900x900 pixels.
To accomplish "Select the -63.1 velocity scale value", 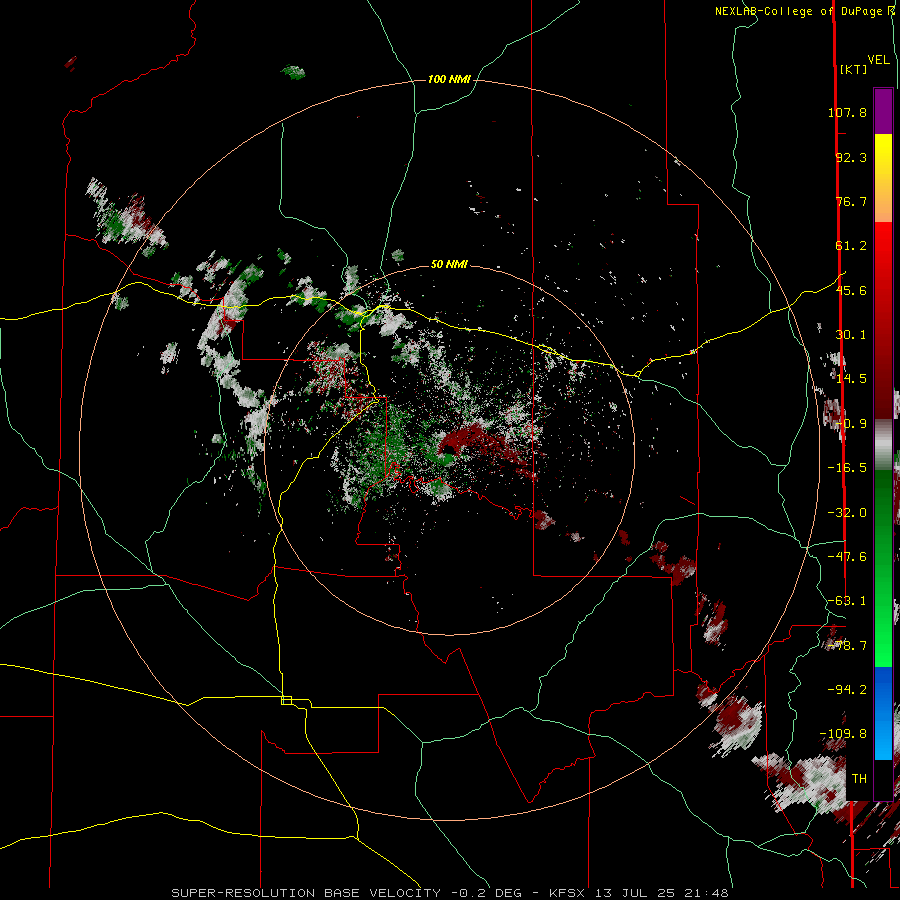I will (847, 601).
